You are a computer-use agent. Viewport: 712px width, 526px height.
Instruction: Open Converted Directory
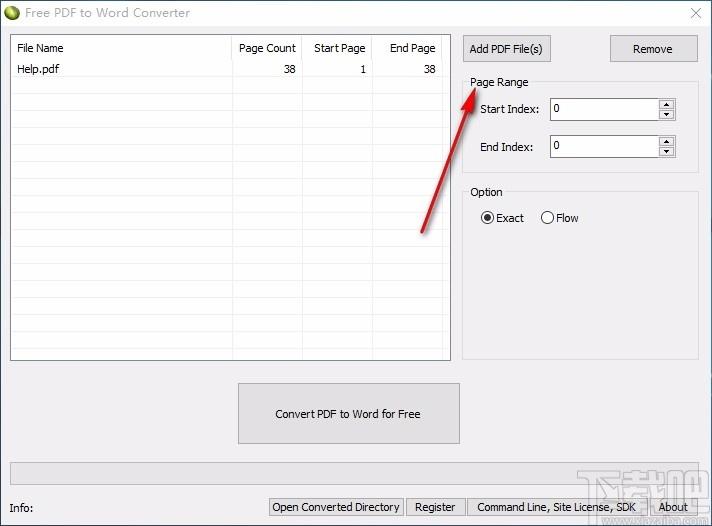[336, 507]
